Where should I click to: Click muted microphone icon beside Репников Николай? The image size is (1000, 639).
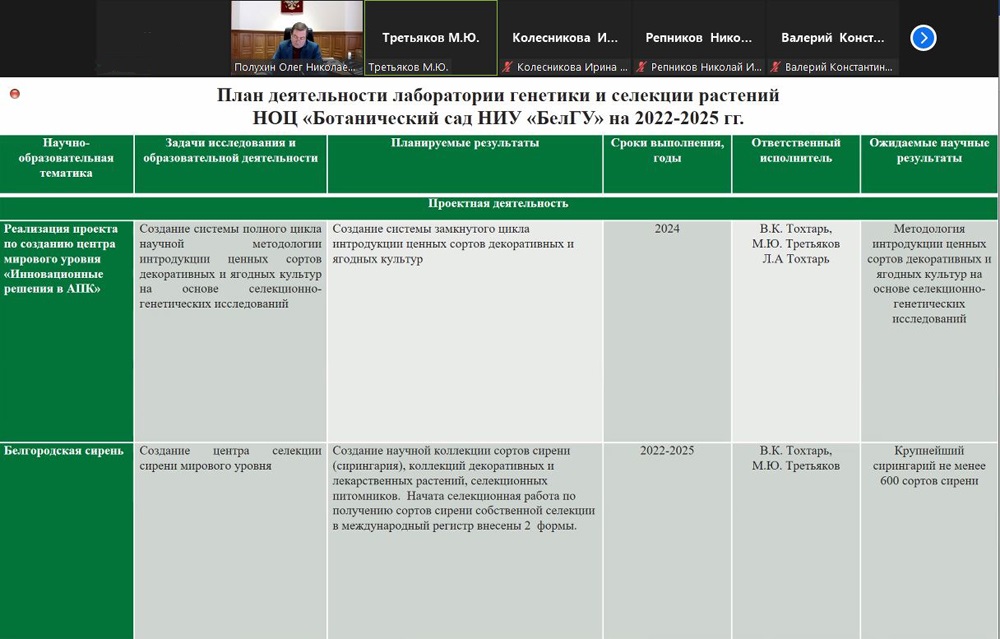tap(642, 68)
